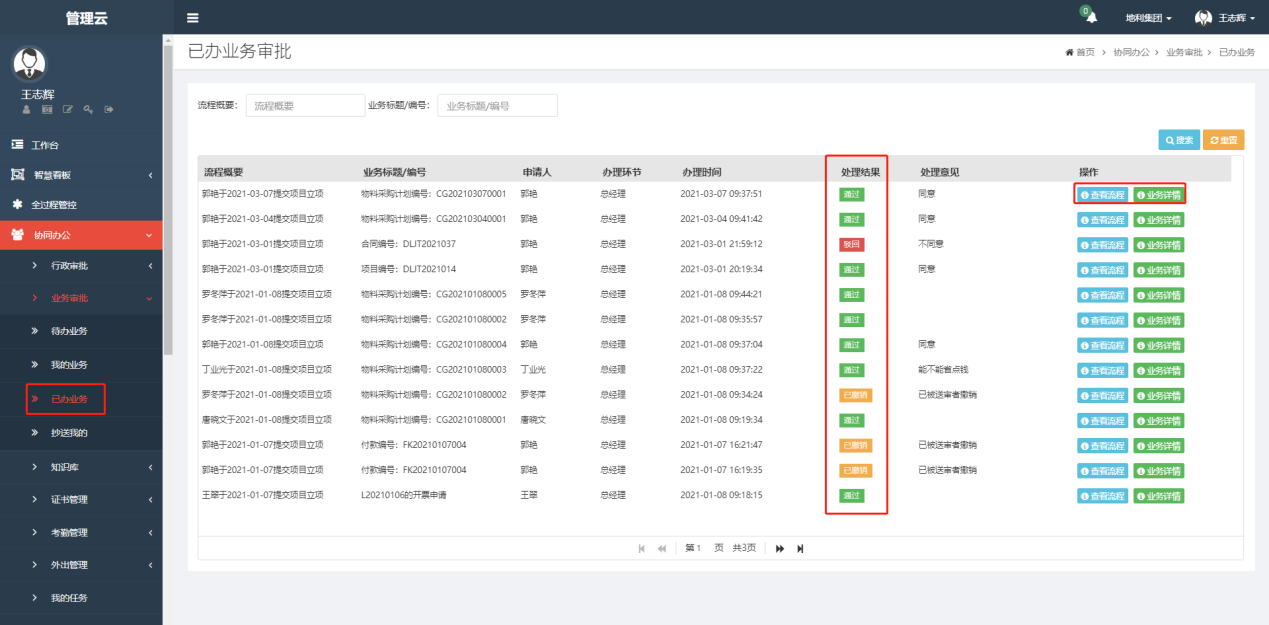Image resolution: width=1269 pixels, height=625 pixels.
Task: Expand the 外出管理 submenu
Action: click(x=81, y=565)
